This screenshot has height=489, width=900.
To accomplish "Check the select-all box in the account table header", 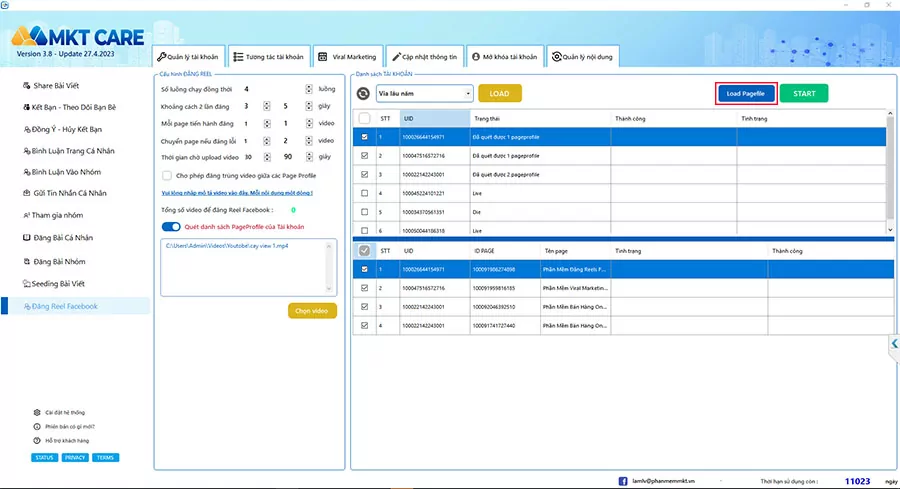I will 364,119.
